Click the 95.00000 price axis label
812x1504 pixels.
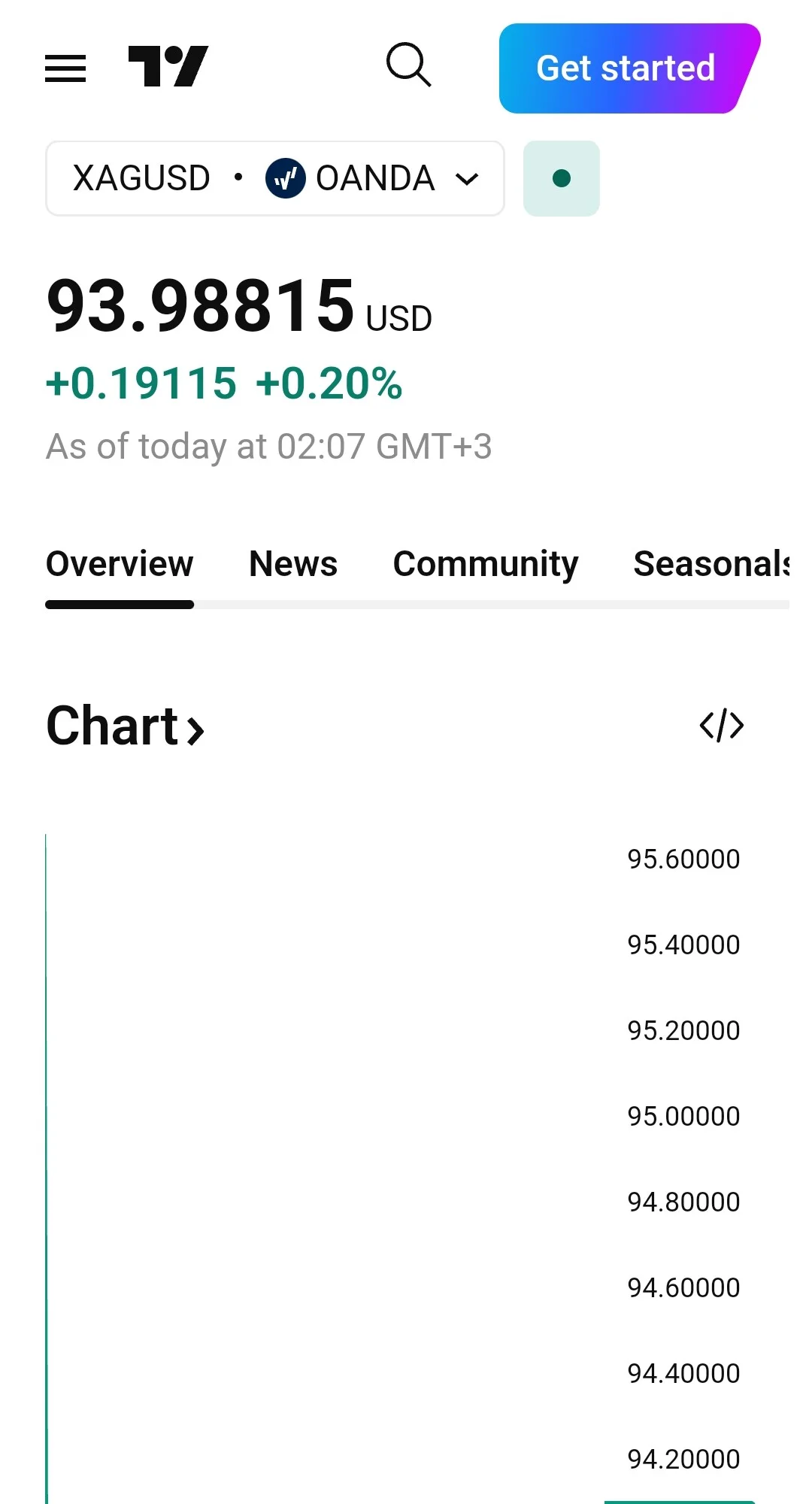(683, 1116)
